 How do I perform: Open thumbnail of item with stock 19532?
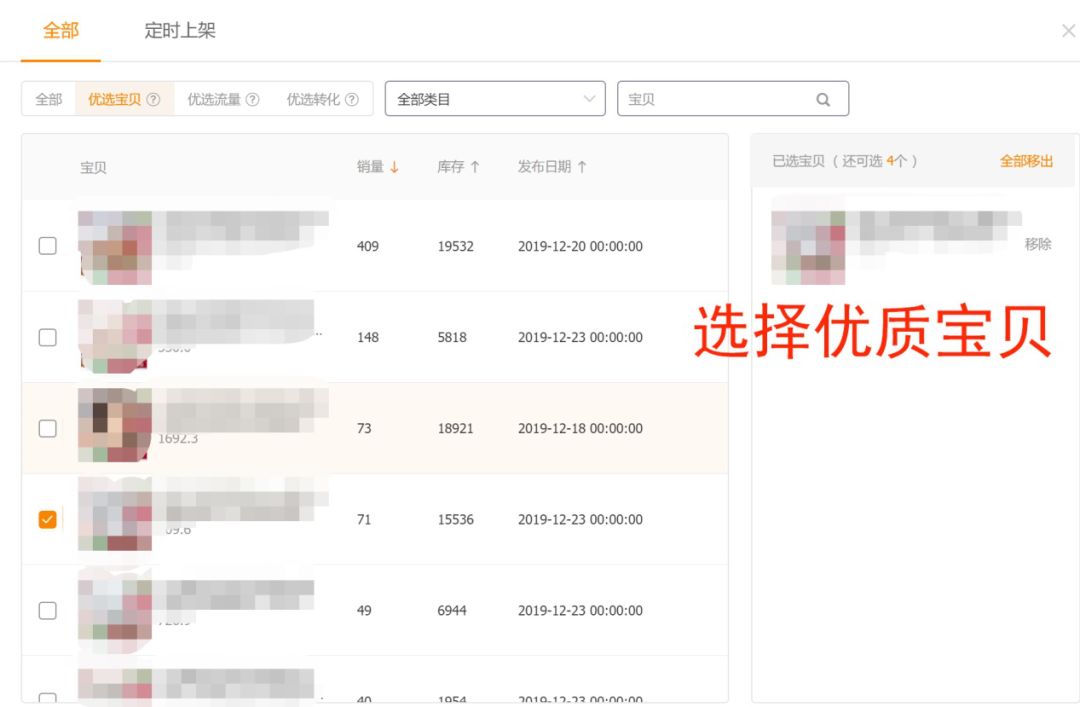coord(115,247)
